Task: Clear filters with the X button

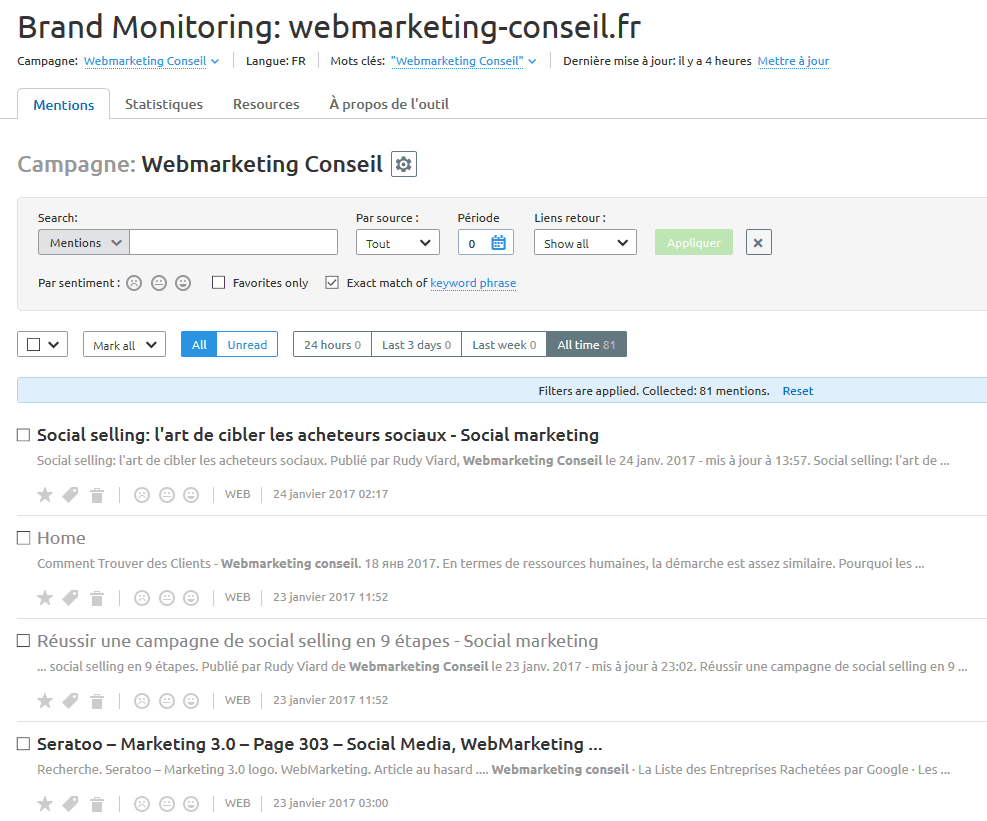Action: [759, 242]
